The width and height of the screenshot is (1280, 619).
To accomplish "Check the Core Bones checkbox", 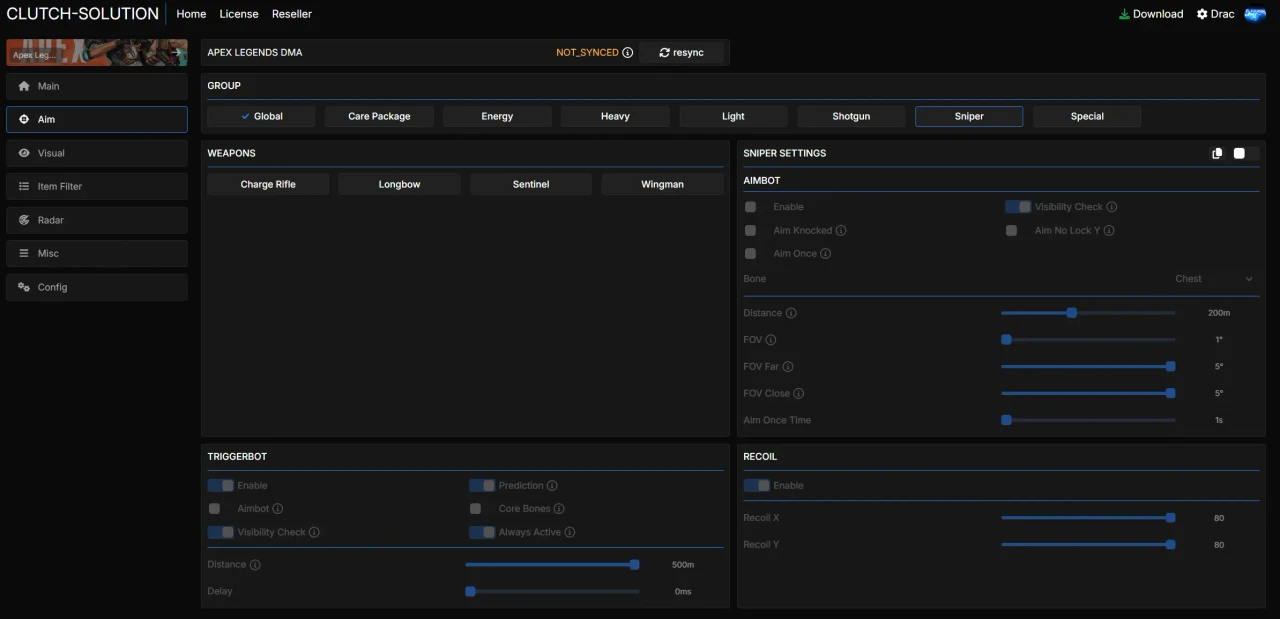I will click(x=475, y=509).
